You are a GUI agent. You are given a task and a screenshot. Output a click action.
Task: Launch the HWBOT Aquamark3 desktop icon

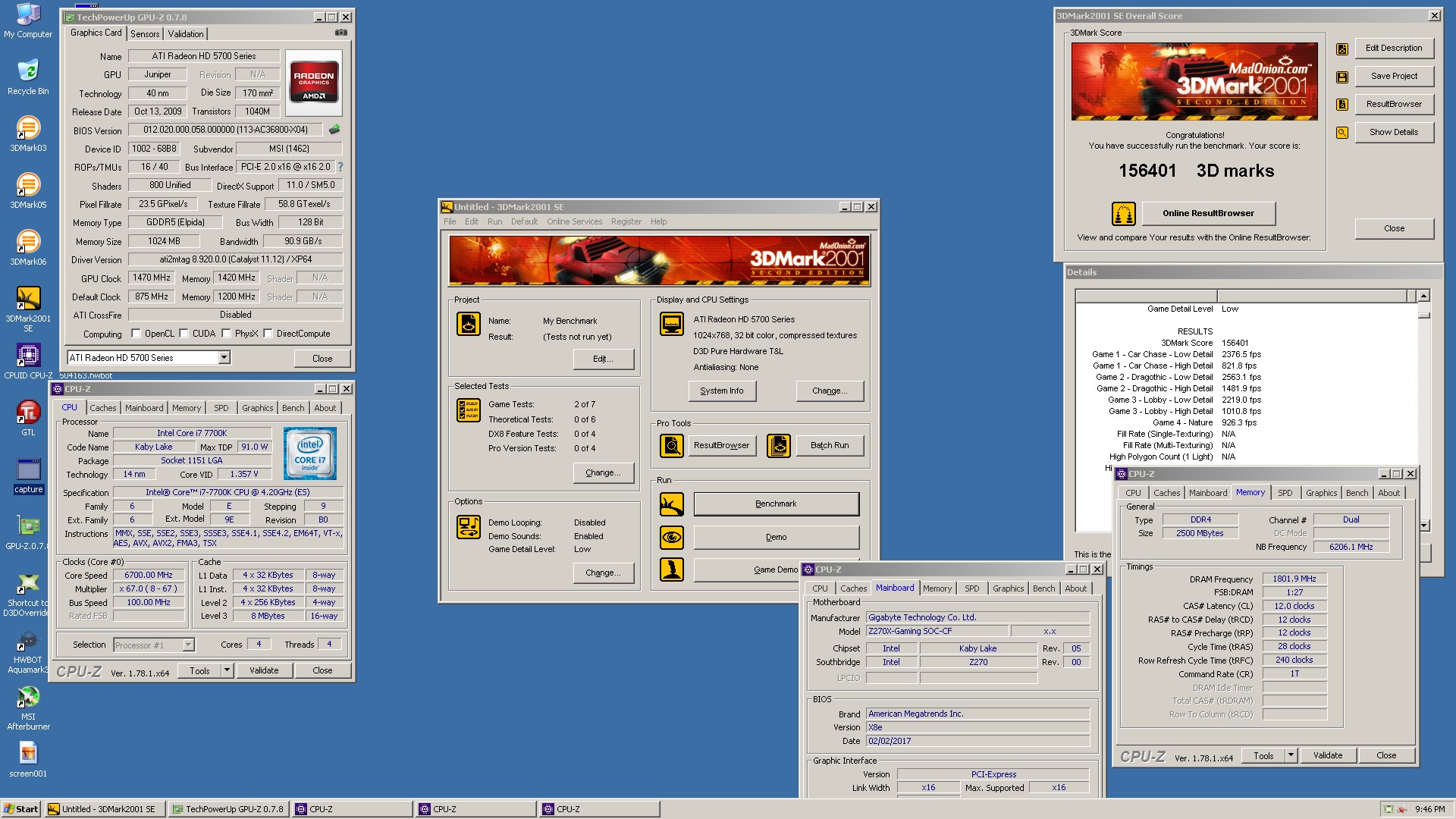[28, 651]
